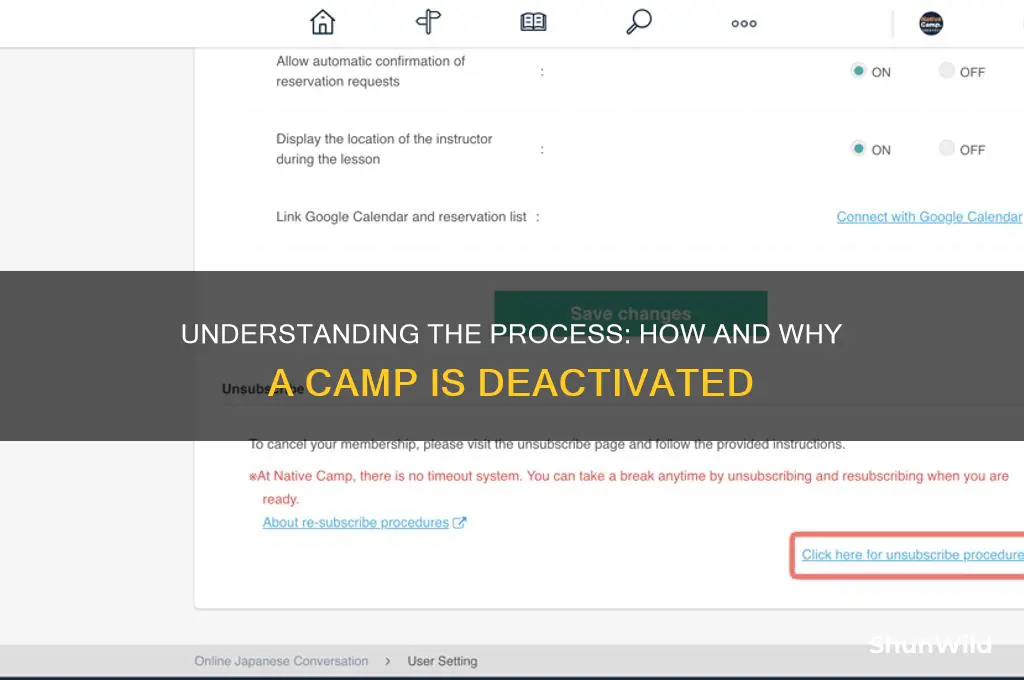The image size is (1024, 680).
Task: Click here for unsubscribe procedure link
Action: coord(912,555)
